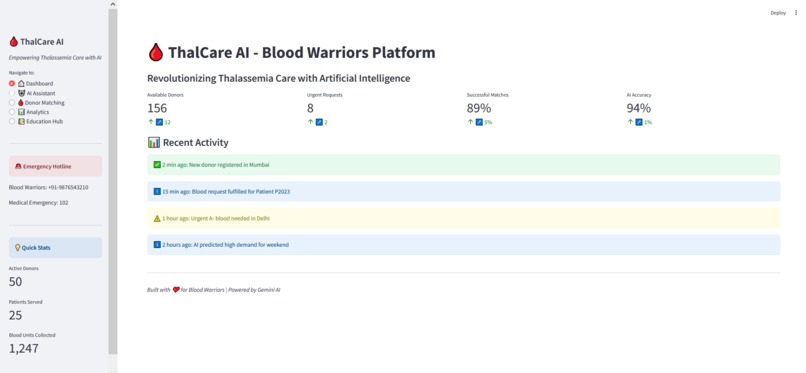The height and width of the screenshot is (373, 806).
Task: Click the info icon on weekend demand alert
Action: (x=157, y=245)
